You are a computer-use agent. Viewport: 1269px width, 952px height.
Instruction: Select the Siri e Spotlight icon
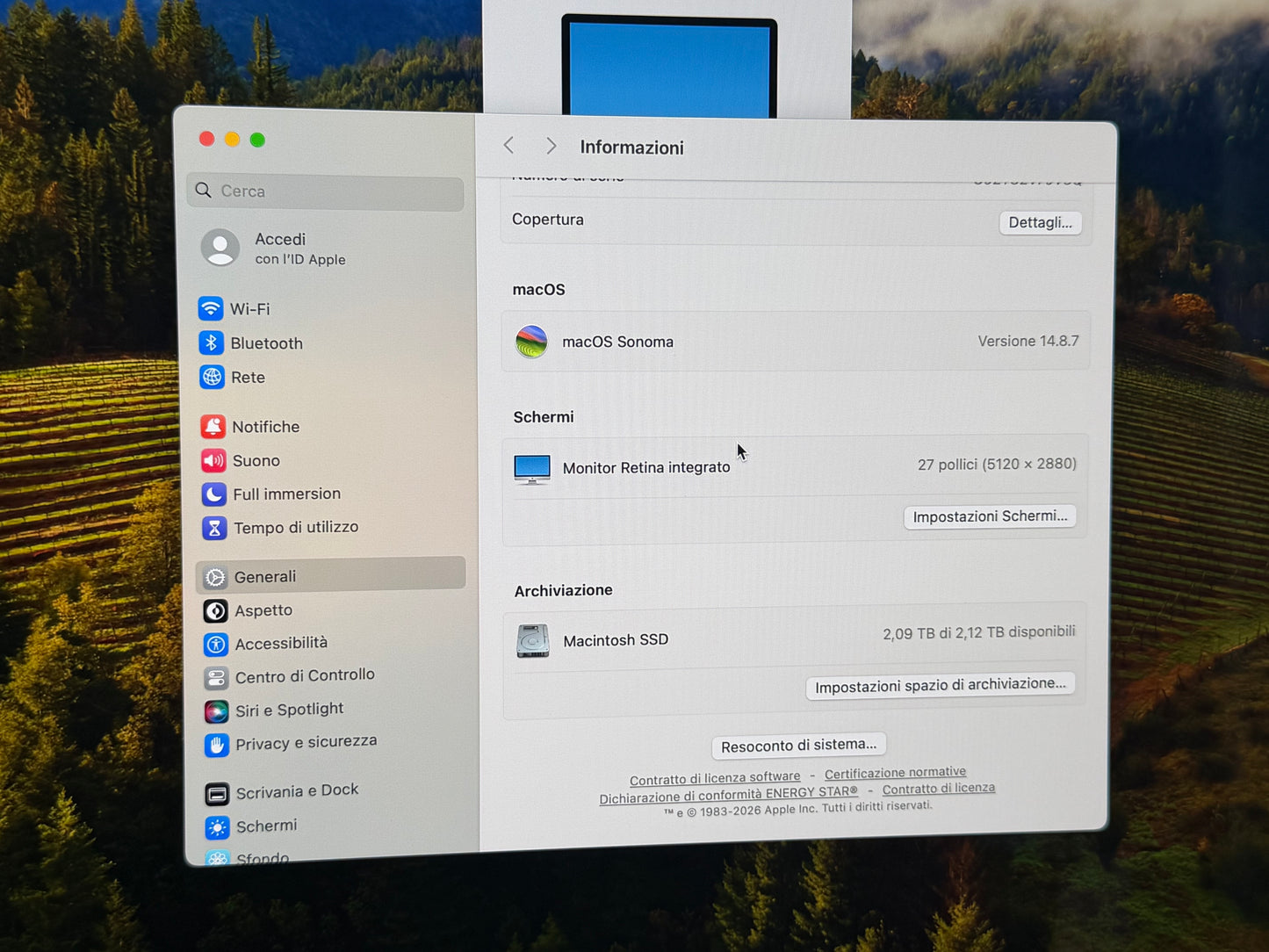216,710
